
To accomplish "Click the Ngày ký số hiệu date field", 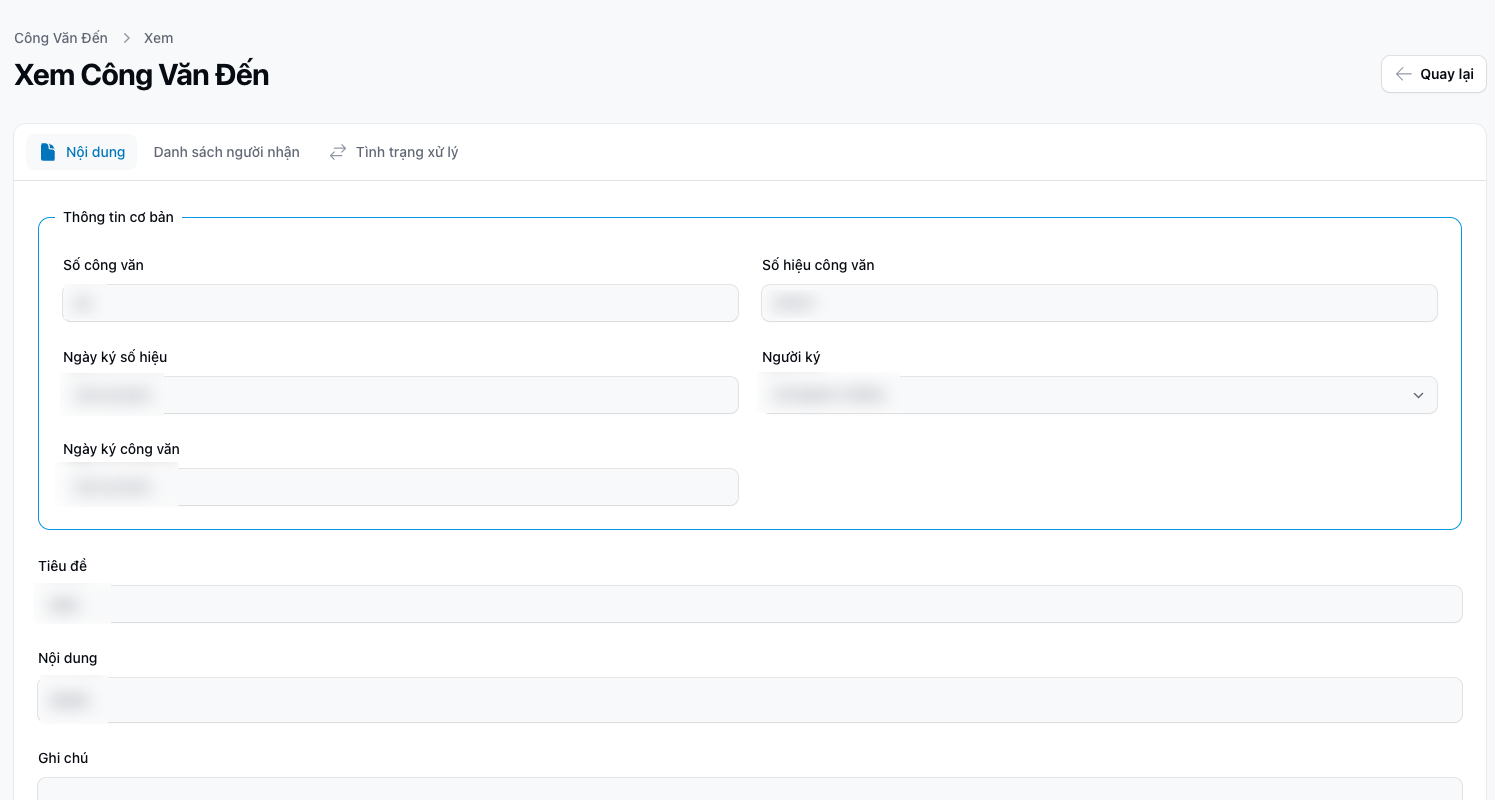I will (x=400, y=395).
